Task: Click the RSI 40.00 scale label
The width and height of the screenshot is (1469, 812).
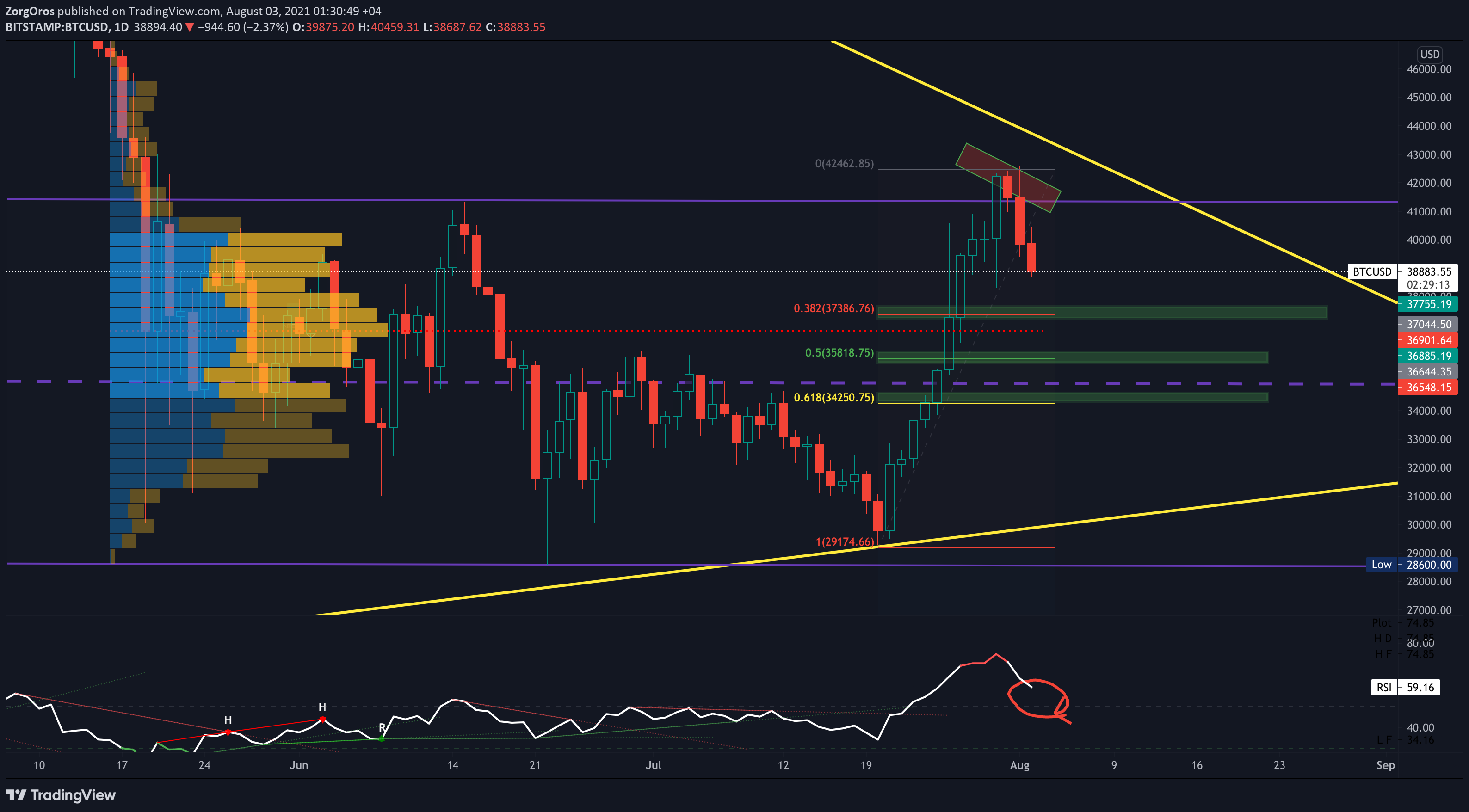Action: [1420, 727]
